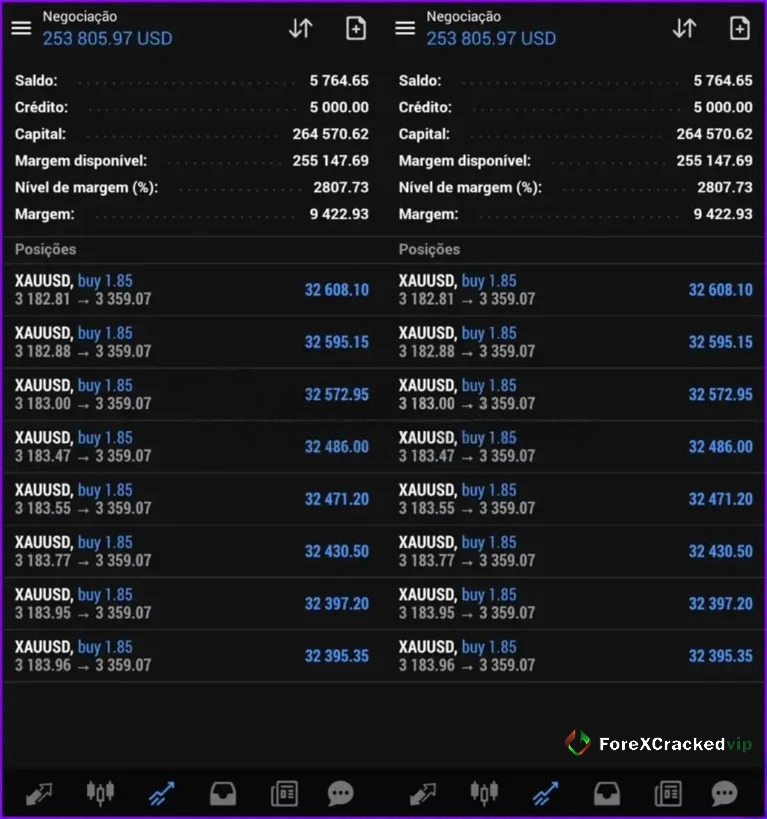Image resolution: width=767 pixels, height=819 pixels.
Task: Tap Posições header in right panel
Action: point(429,250)
